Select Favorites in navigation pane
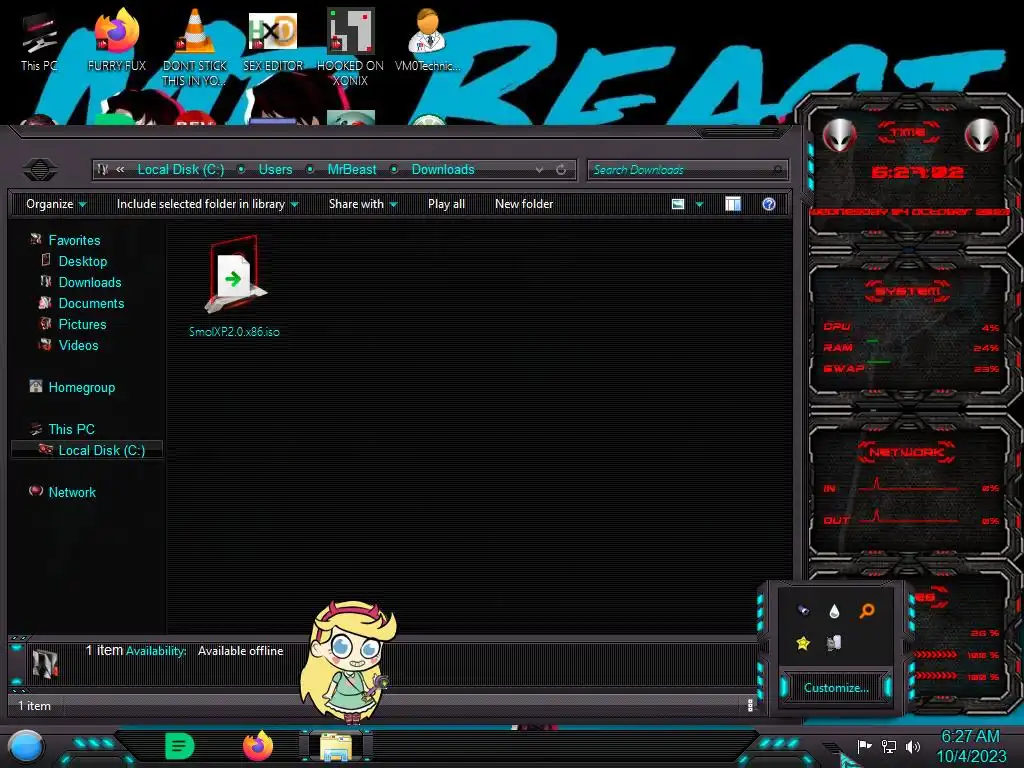Screen dimensions: 1024x768 tap(74, 240)
